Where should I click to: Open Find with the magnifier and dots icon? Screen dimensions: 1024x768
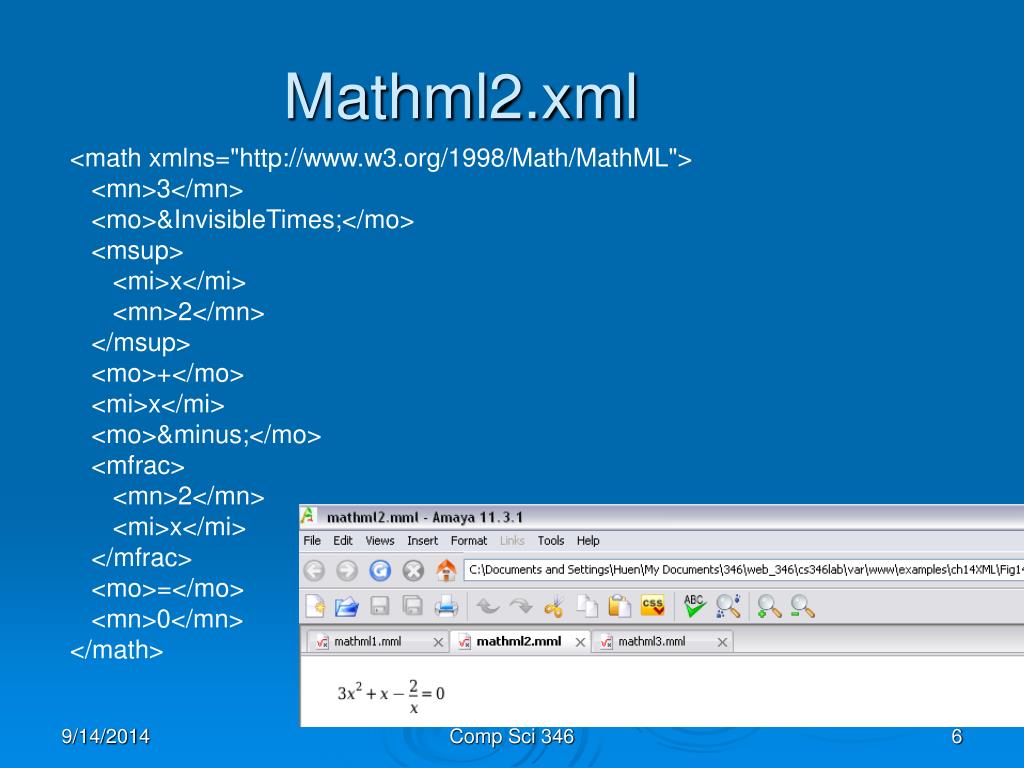click(728, 606)
